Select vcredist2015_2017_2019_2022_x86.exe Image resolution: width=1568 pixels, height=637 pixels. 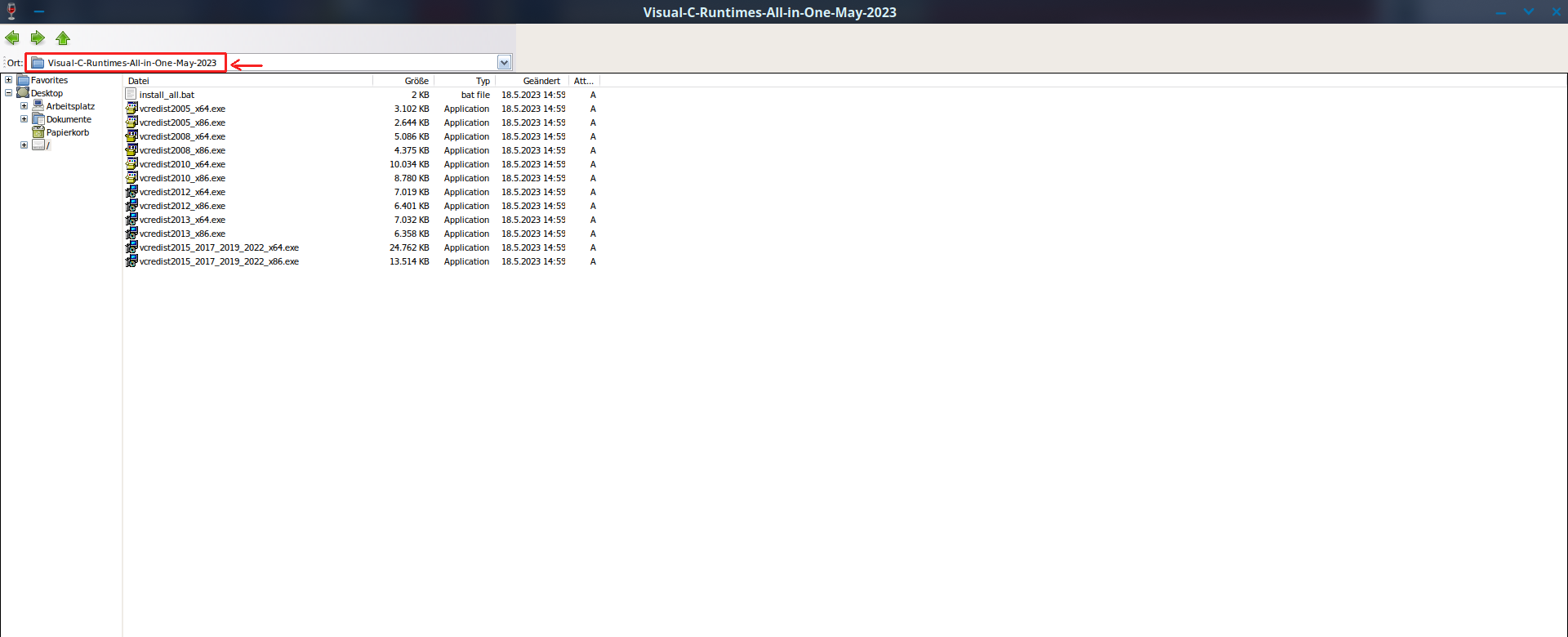219,261
